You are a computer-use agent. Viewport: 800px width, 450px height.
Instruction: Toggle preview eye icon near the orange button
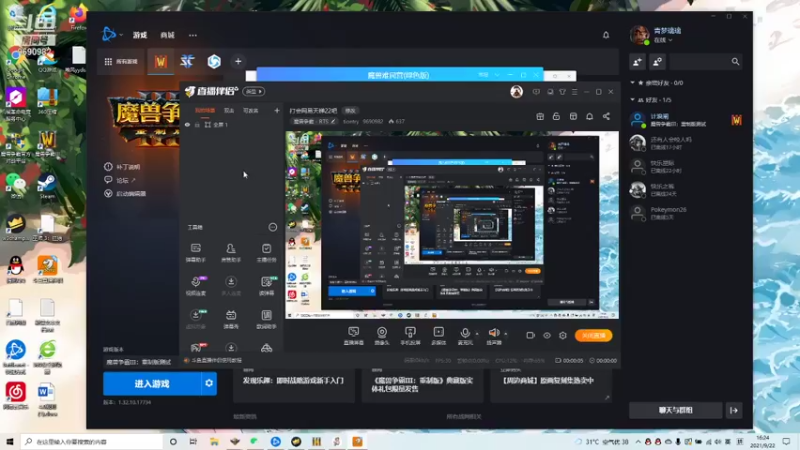(x=547, y=335)
